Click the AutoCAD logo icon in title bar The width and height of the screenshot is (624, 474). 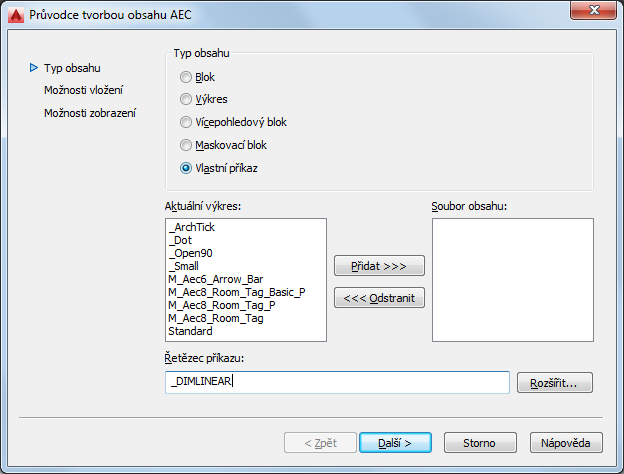(15, 14)
